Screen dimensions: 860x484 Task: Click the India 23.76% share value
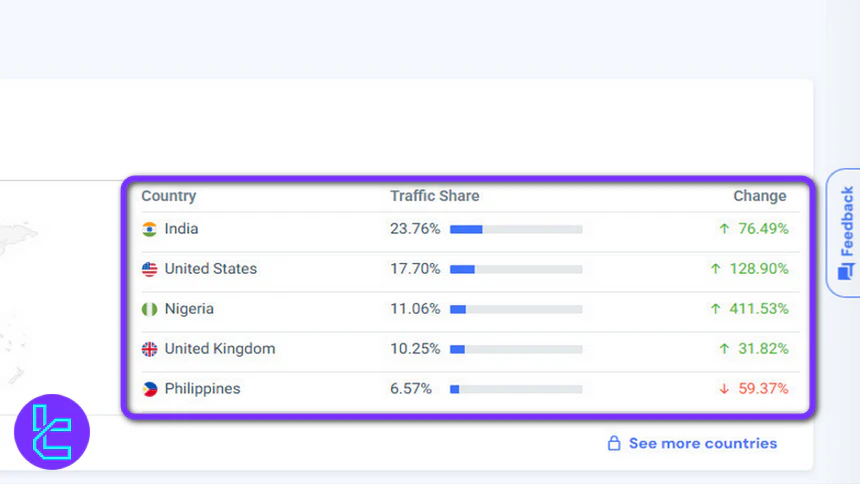[x=415, y=229]
